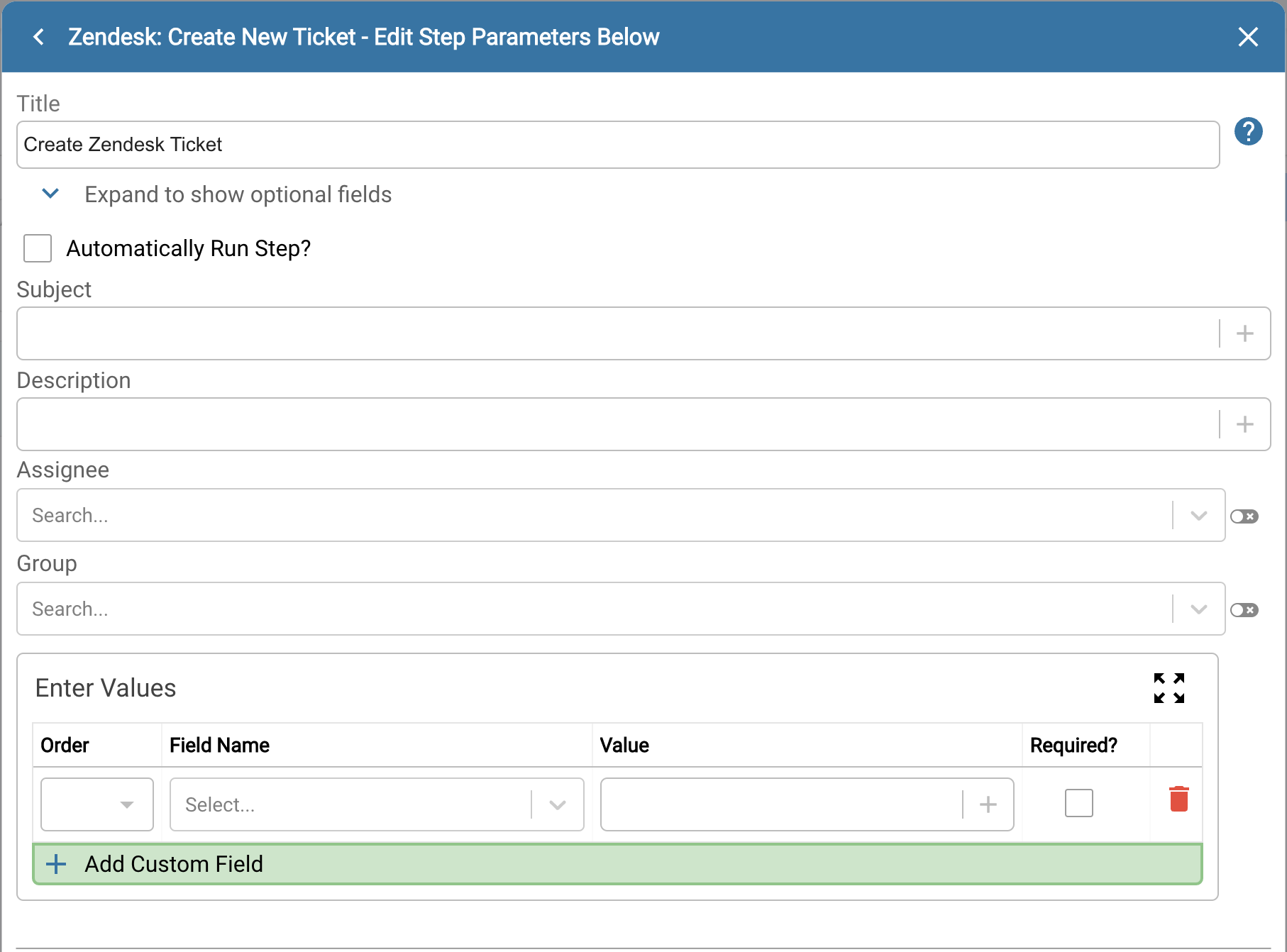This screenshot has height=952, width=1287.
Task: Enable Automatically Run Step checkbox
Action: (38, 248)
